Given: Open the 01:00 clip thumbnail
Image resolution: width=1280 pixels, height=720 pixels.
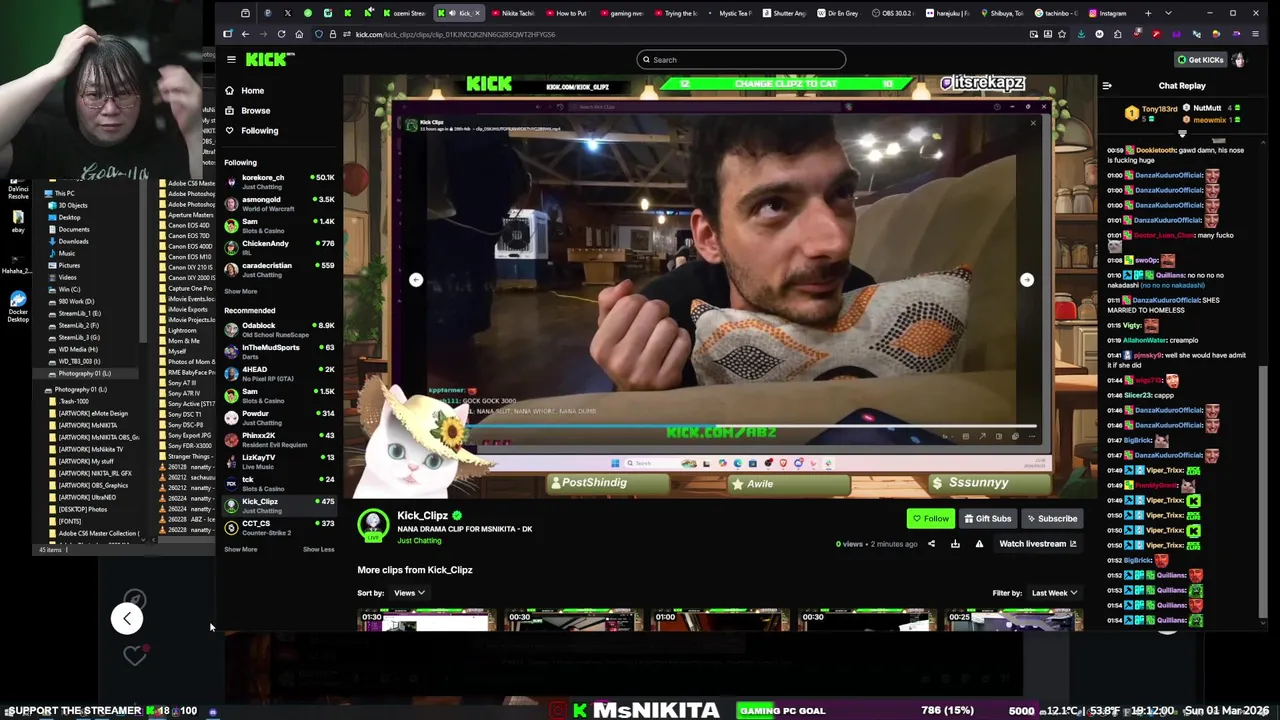Looking at the screenshot, I should pyautogui.click(x=720, y=620).
